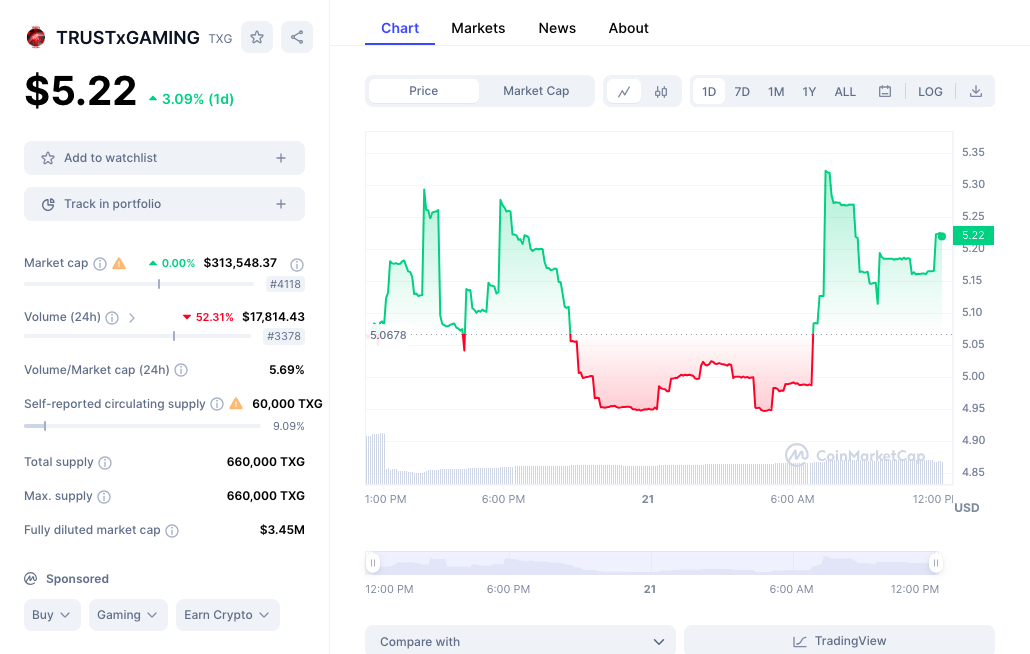Click the plus icon in Track in portfolio
Screen dimensions: 1030x654
(x=280, y=204)
